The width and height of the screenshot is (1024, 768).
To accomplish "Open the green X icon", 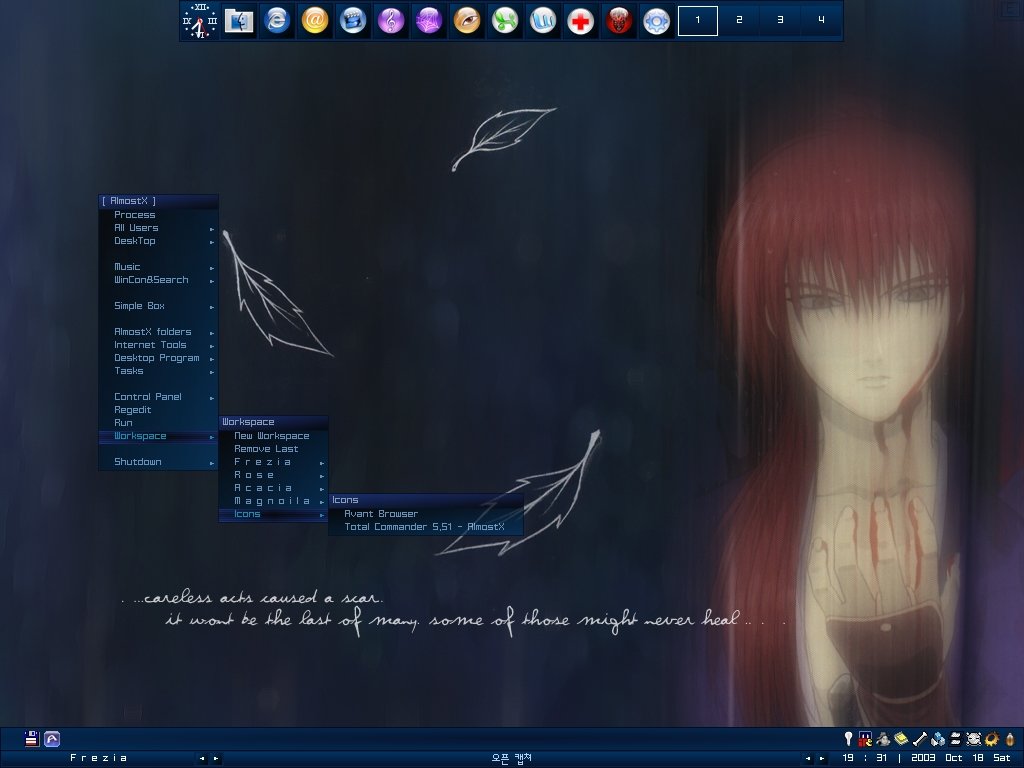I will 505,20.
